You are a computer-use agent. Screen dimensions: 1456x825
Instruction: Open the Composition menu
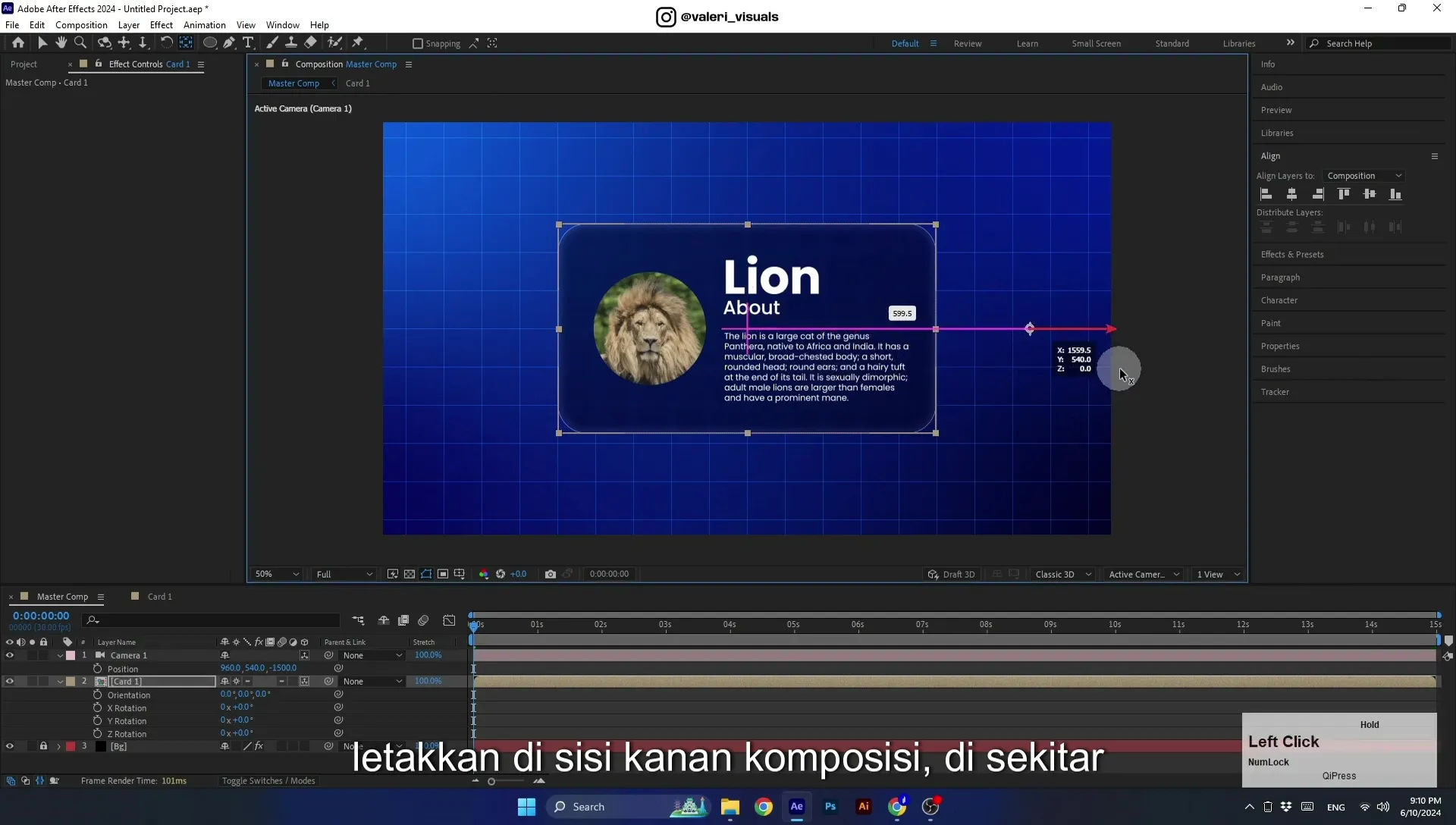coord(81,25)
